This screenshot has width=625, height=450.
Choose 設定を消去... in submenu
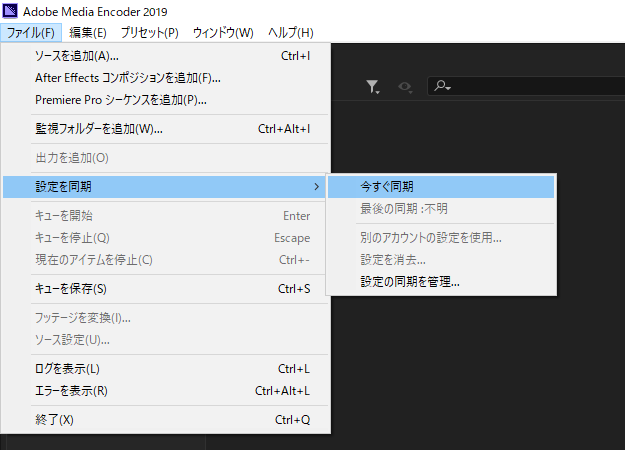441,259
